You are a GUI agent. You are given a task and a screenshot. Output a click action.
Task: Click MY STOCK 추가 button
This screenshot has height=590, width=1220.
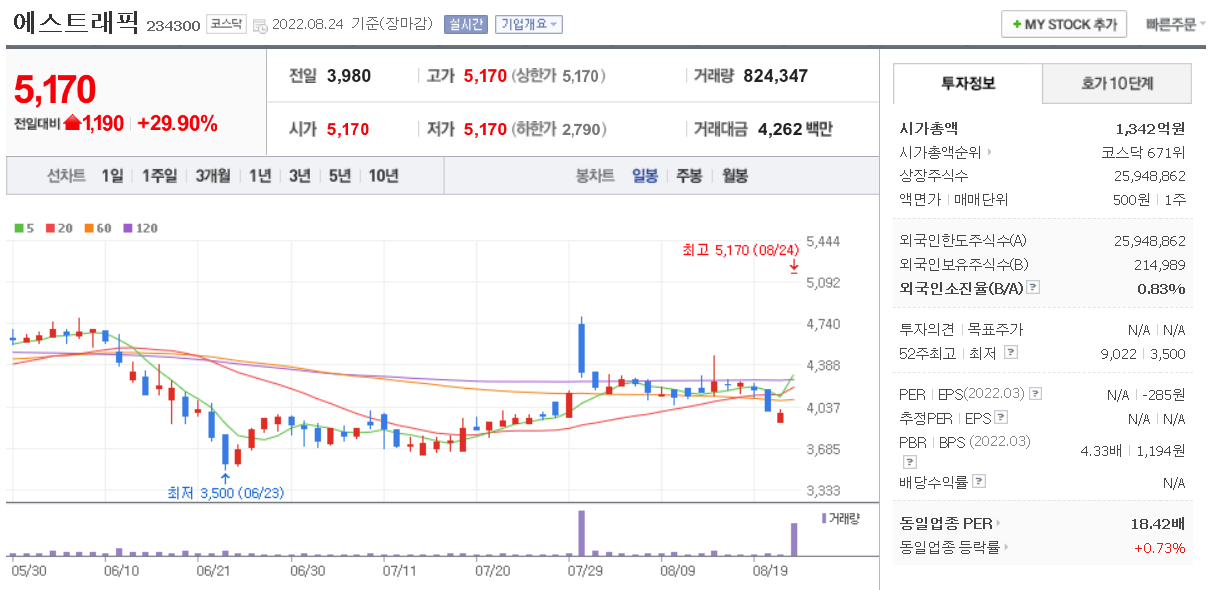point(1064,24)
